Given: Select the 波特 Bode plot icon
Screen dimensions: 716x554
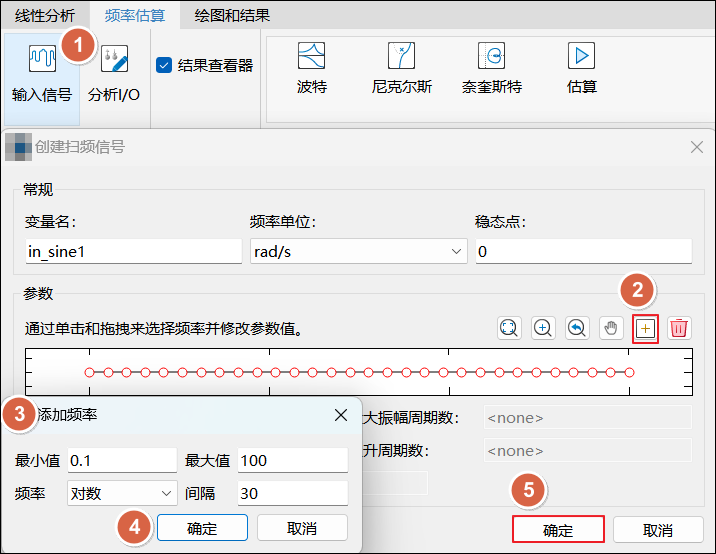Looking at the screenshot, I should 312,56.
